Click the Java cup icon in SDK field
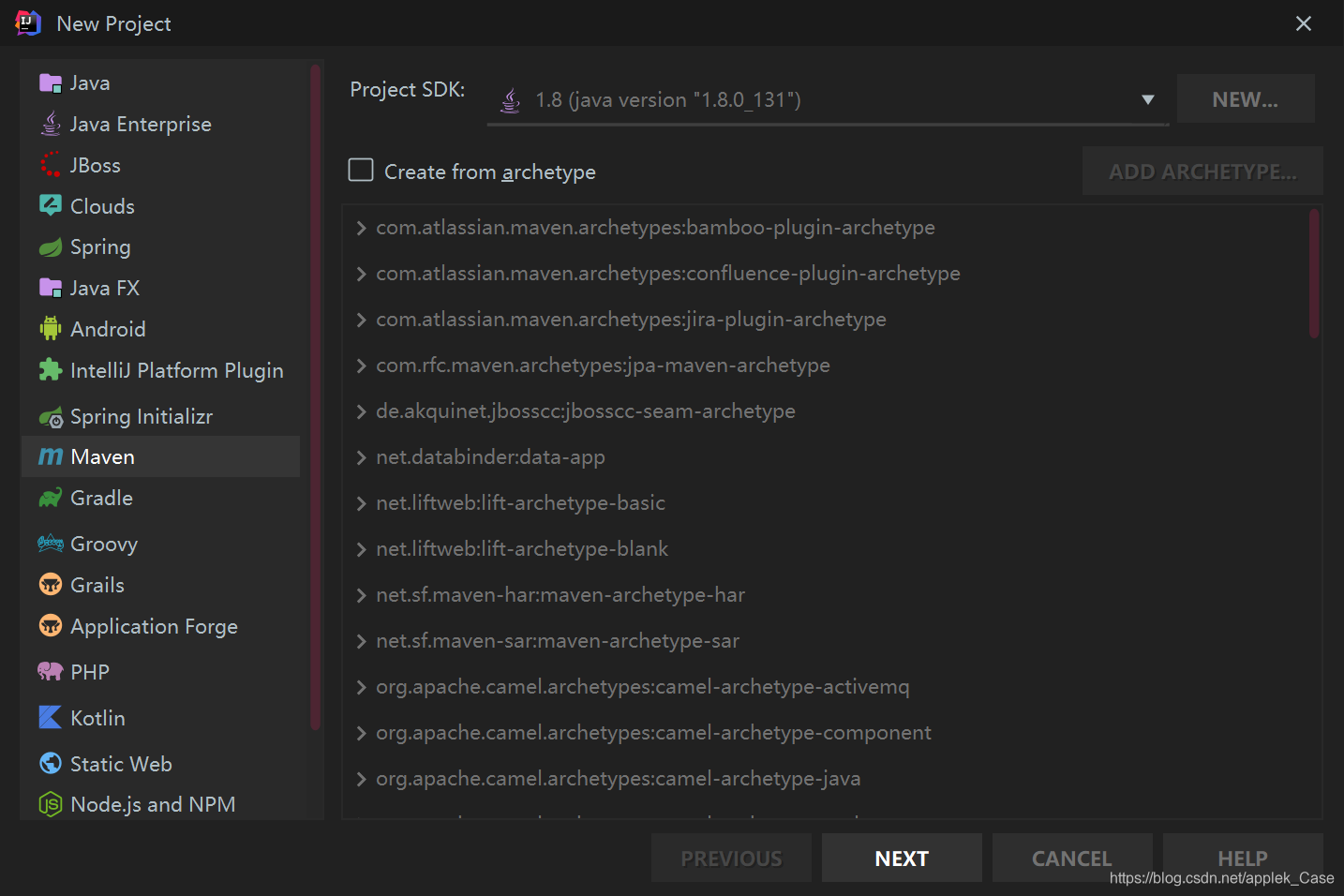1344x896 pixels. [510, 100]
